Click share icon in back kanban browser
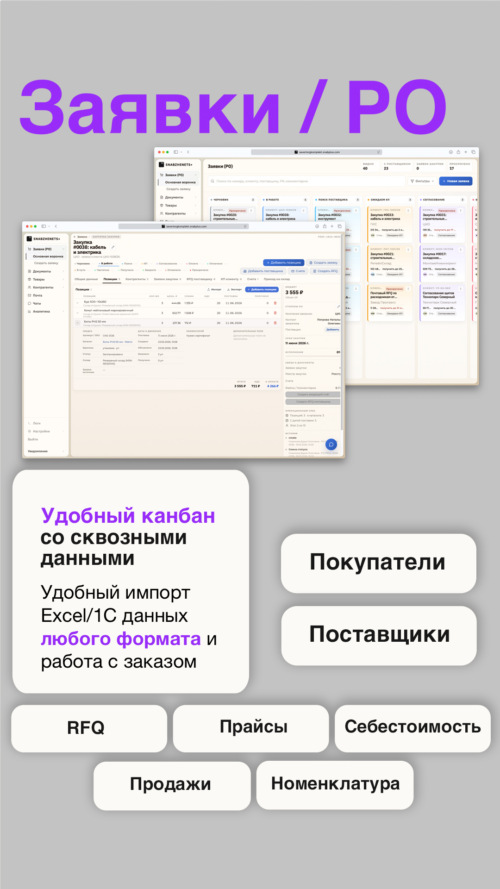Image resolution: width=500 pixels, height=889 pixels. 458,152
